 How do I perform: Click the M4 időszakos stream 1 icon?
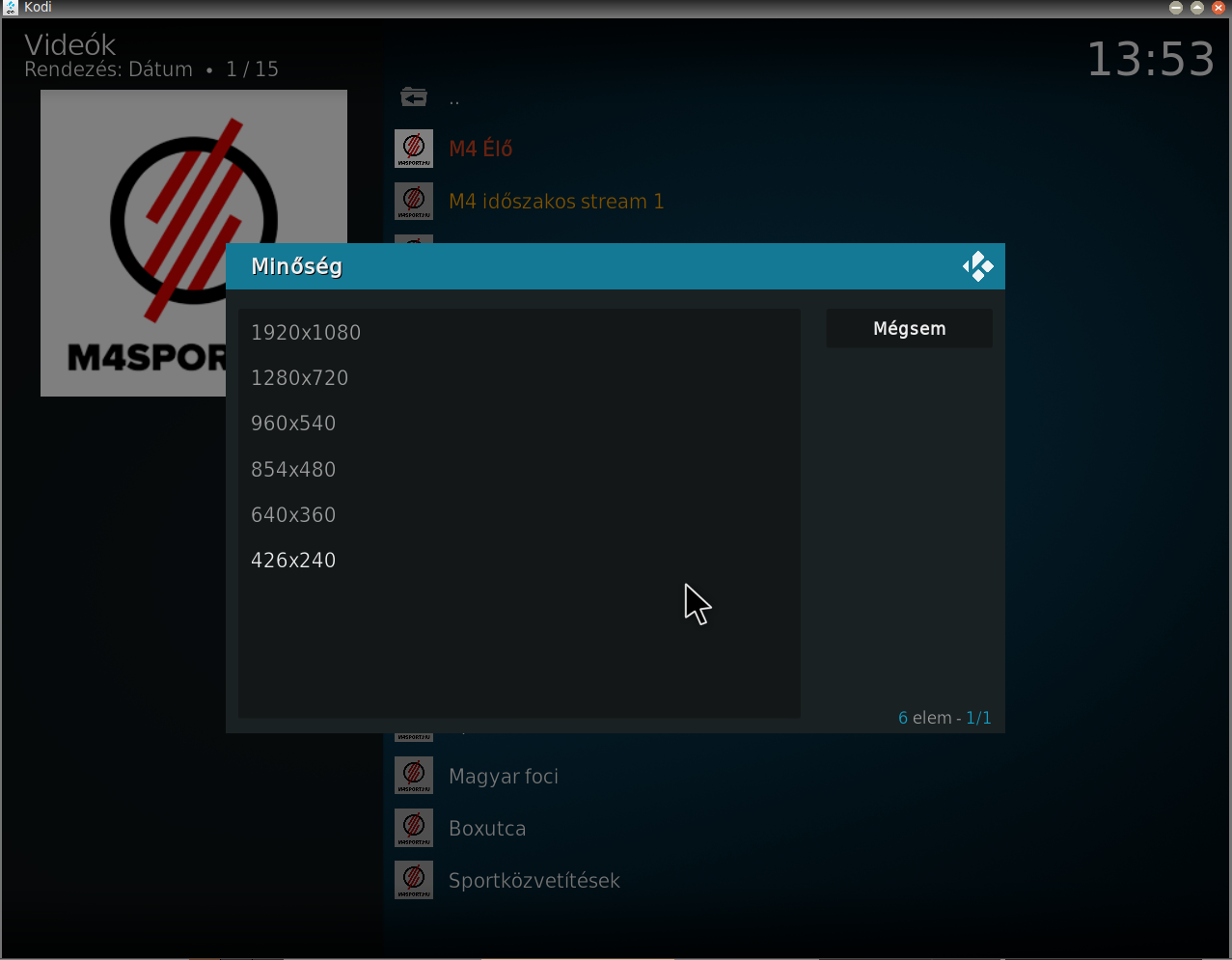click(x=414, y=201)
